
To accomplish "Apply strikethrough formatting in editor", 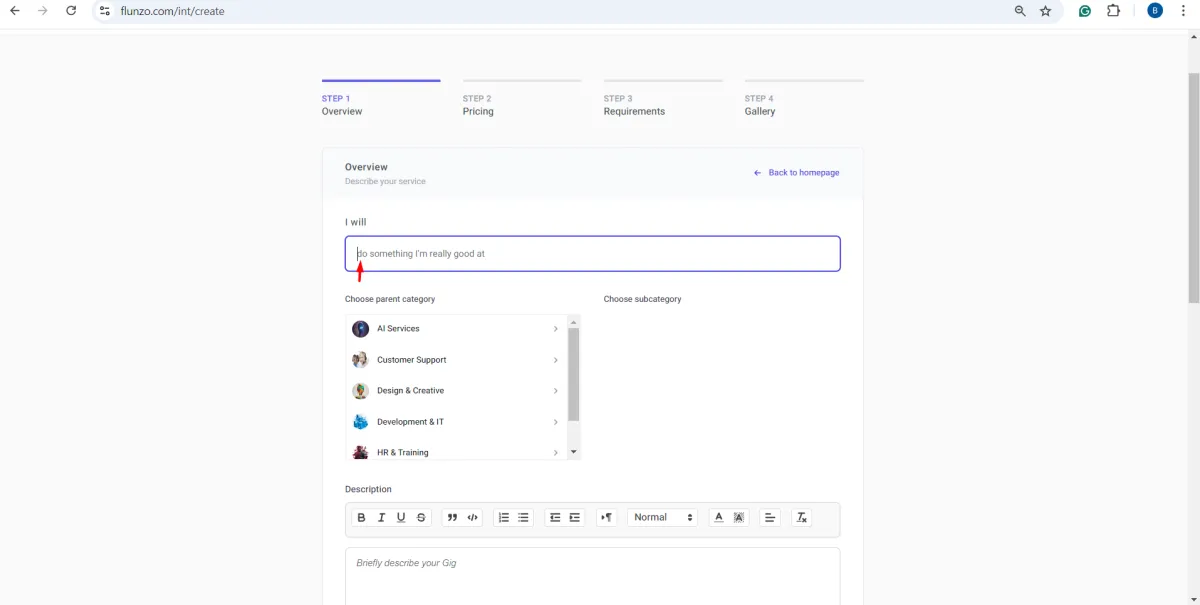I will coord(421,518).
